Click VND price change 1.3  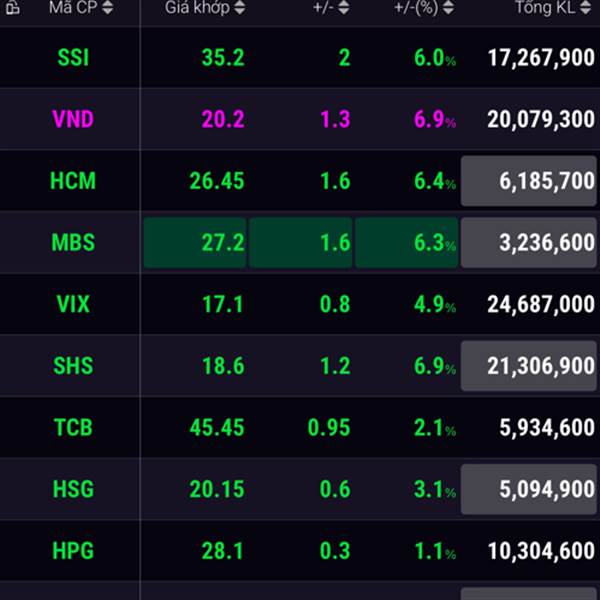click(x=335, y=119)
